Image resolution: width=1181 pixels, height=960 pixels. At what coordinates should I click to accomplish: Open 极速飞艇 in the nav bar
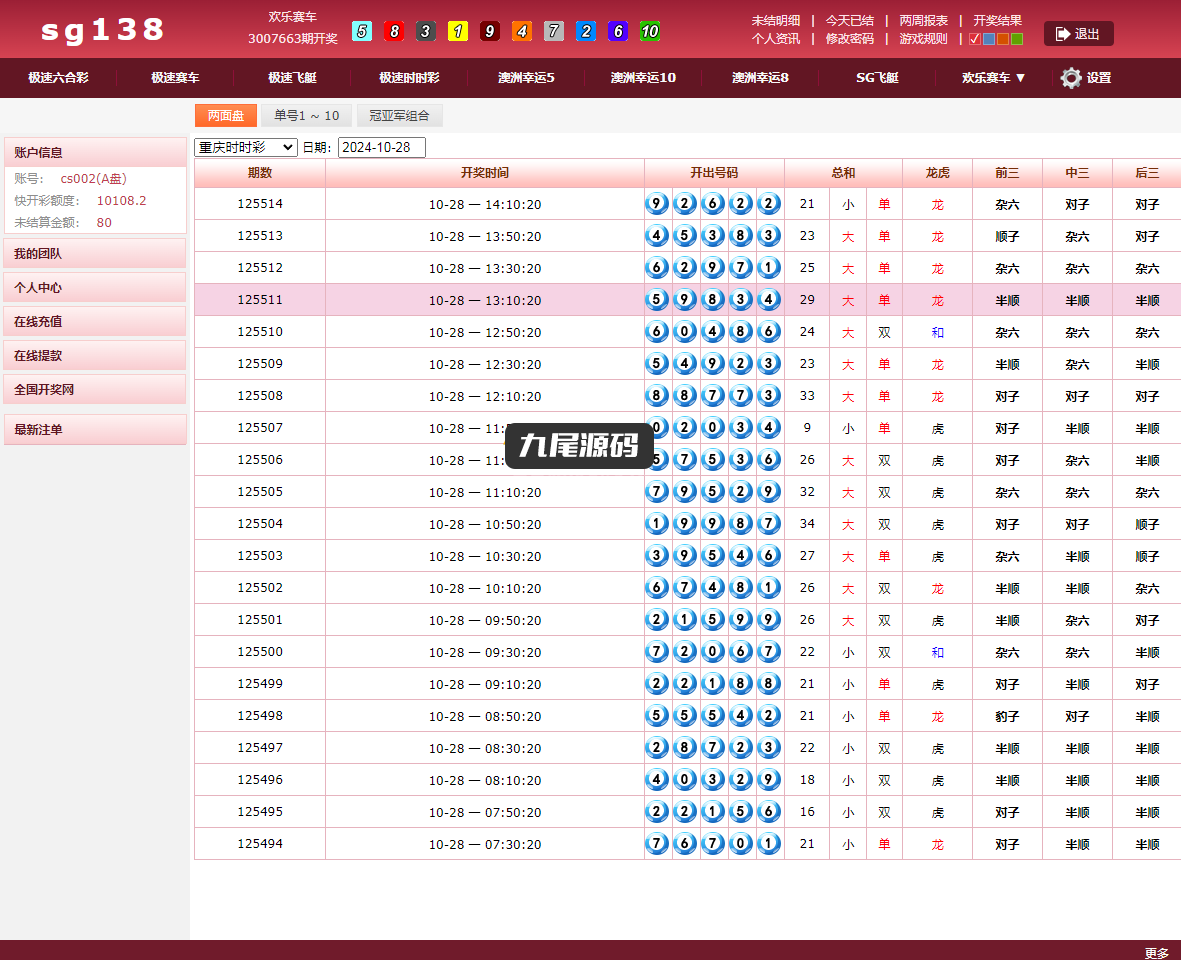tap(292, 78)
